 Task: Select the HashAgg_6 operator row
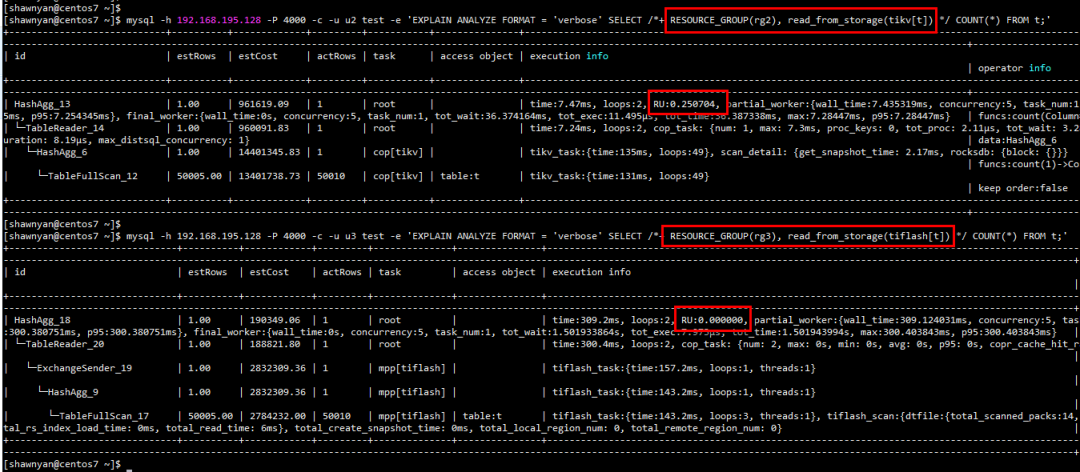coord(64,152)
